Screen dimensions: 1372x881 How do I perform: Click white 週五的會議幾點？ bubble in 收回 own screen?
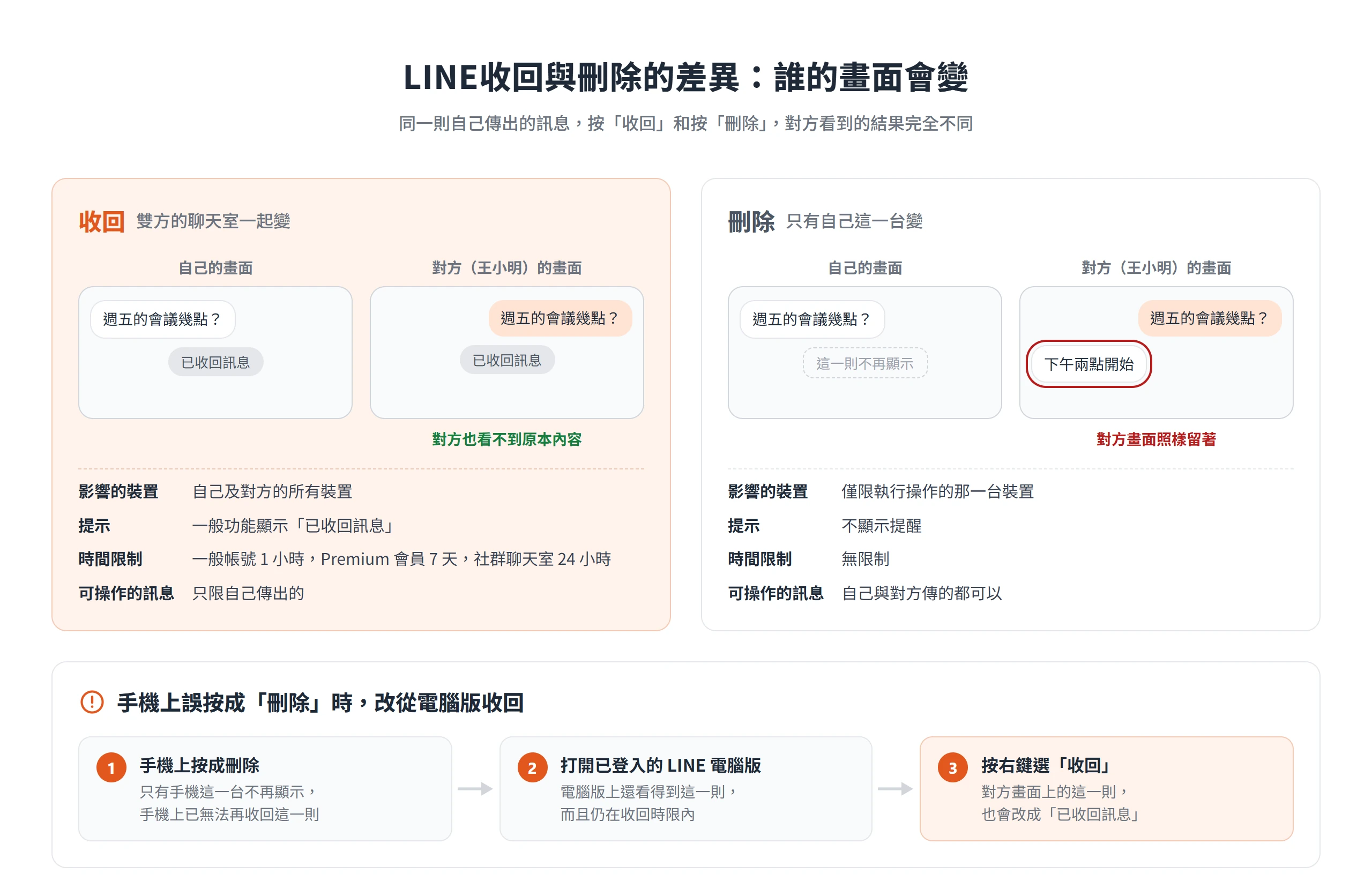pyautogui.click(x=163, y=319)
